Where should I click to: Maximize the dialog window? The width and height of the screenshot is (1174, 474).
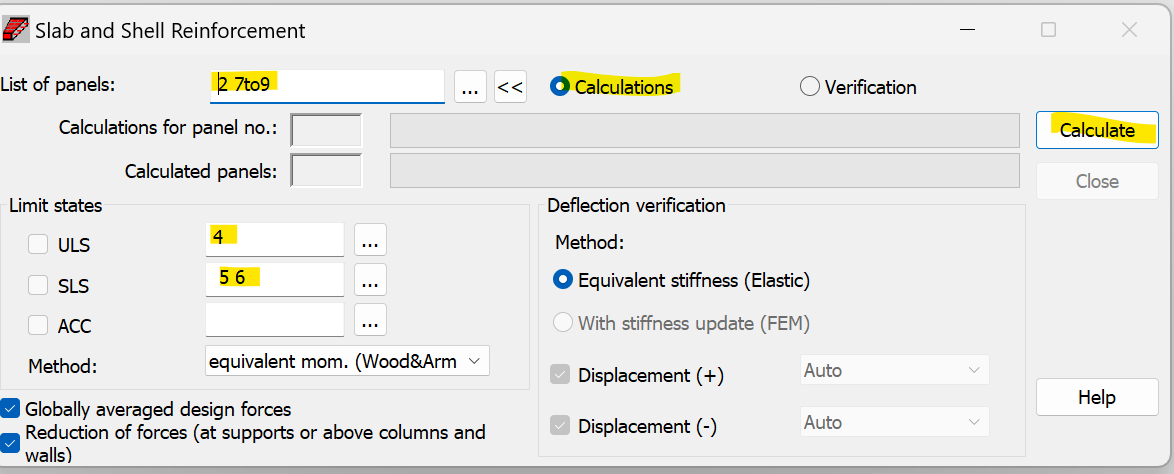point(1048,30)
